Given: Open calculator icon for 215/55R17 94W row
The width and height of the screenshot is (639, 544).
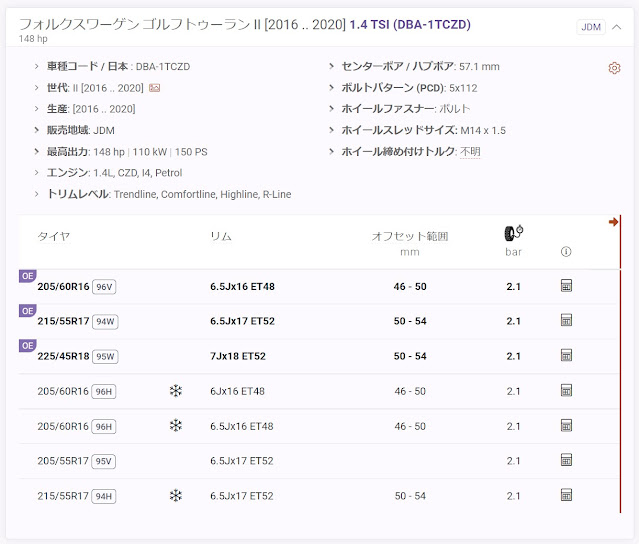Looking at the screenshot, I should point(566,320).
